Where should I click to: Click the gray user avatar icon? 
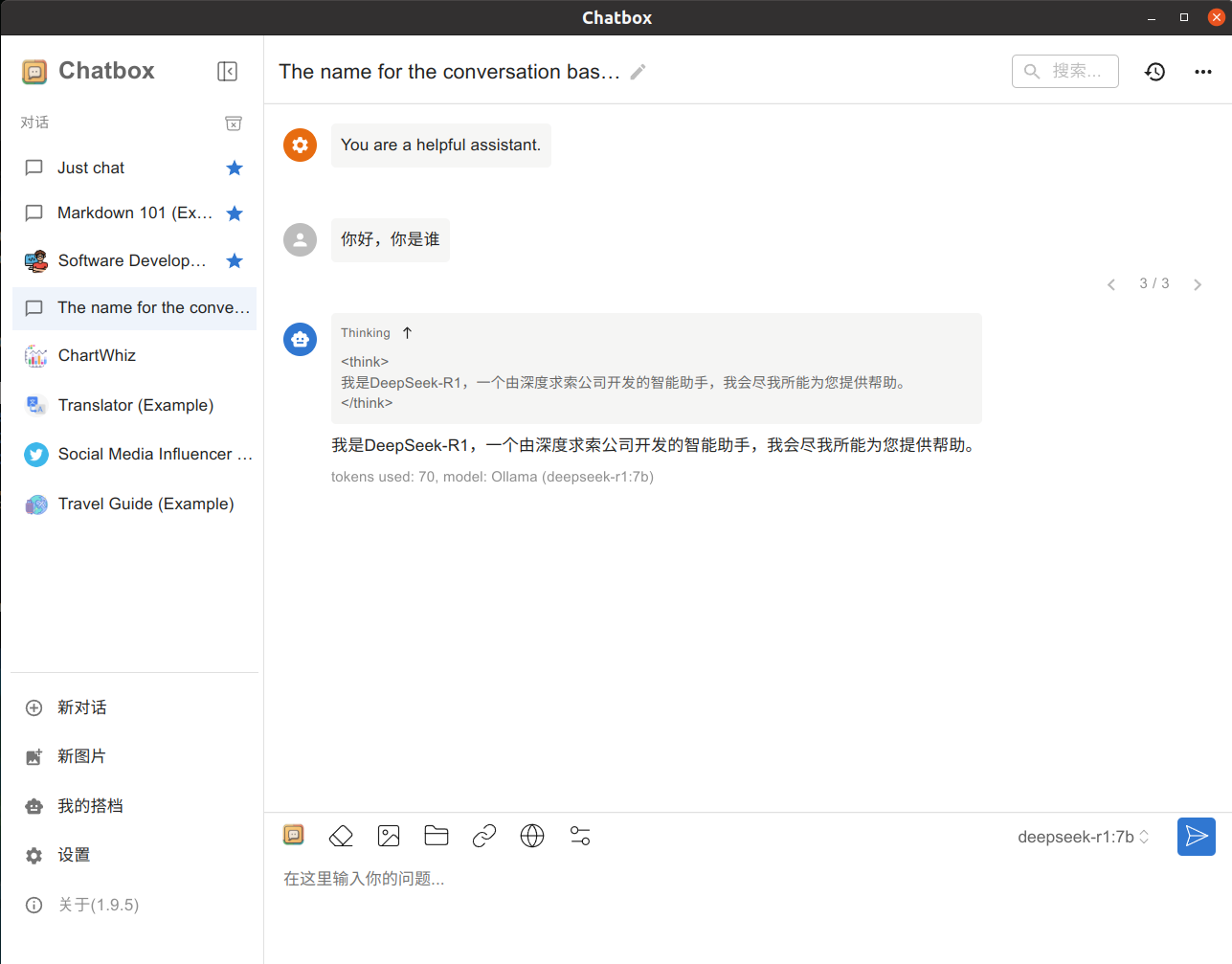coord(301,239)
